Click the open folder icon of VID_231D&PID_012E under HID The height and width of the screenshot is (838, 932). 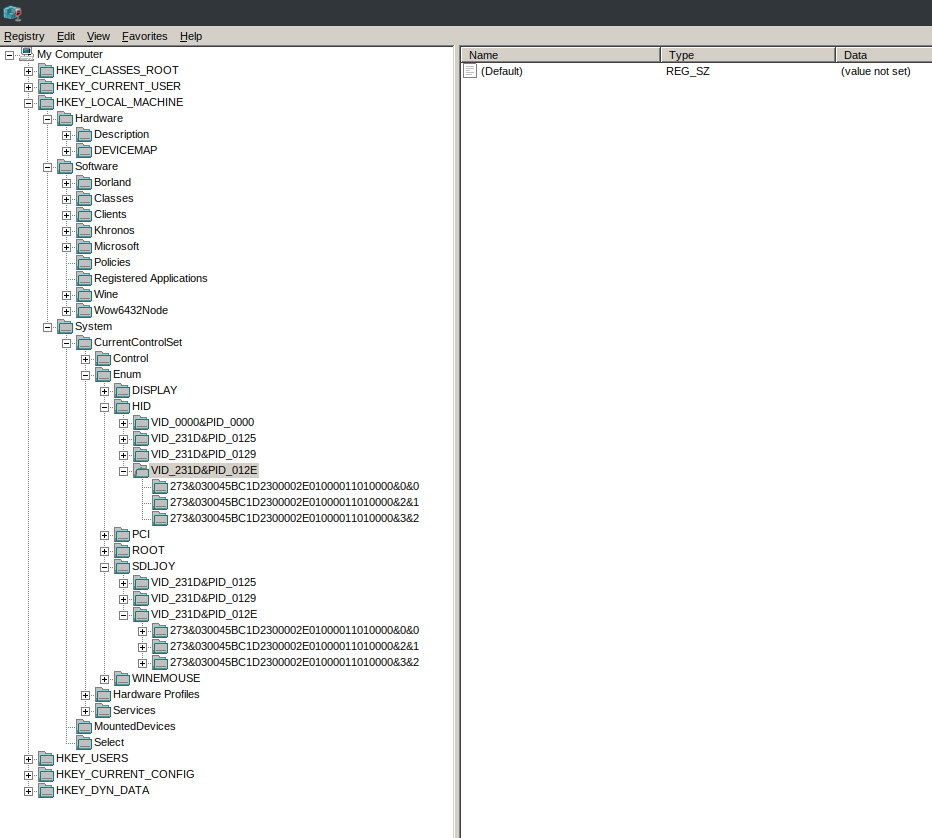141,470
